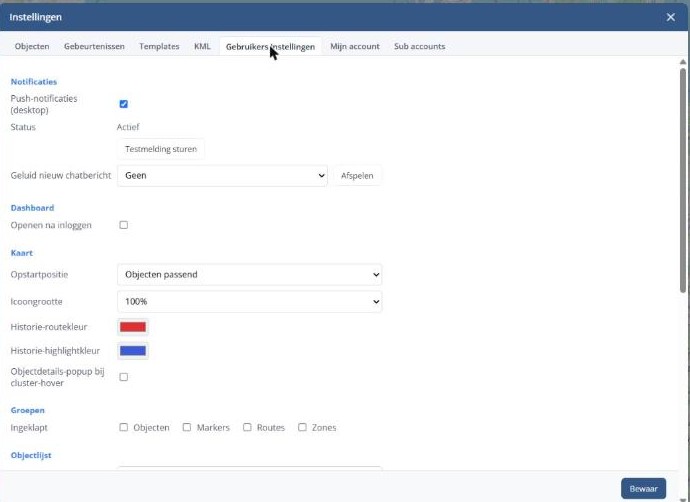Toggle the Ingeklapt Routes checkbox
690x502 pixels.
(x=247, y=427)
